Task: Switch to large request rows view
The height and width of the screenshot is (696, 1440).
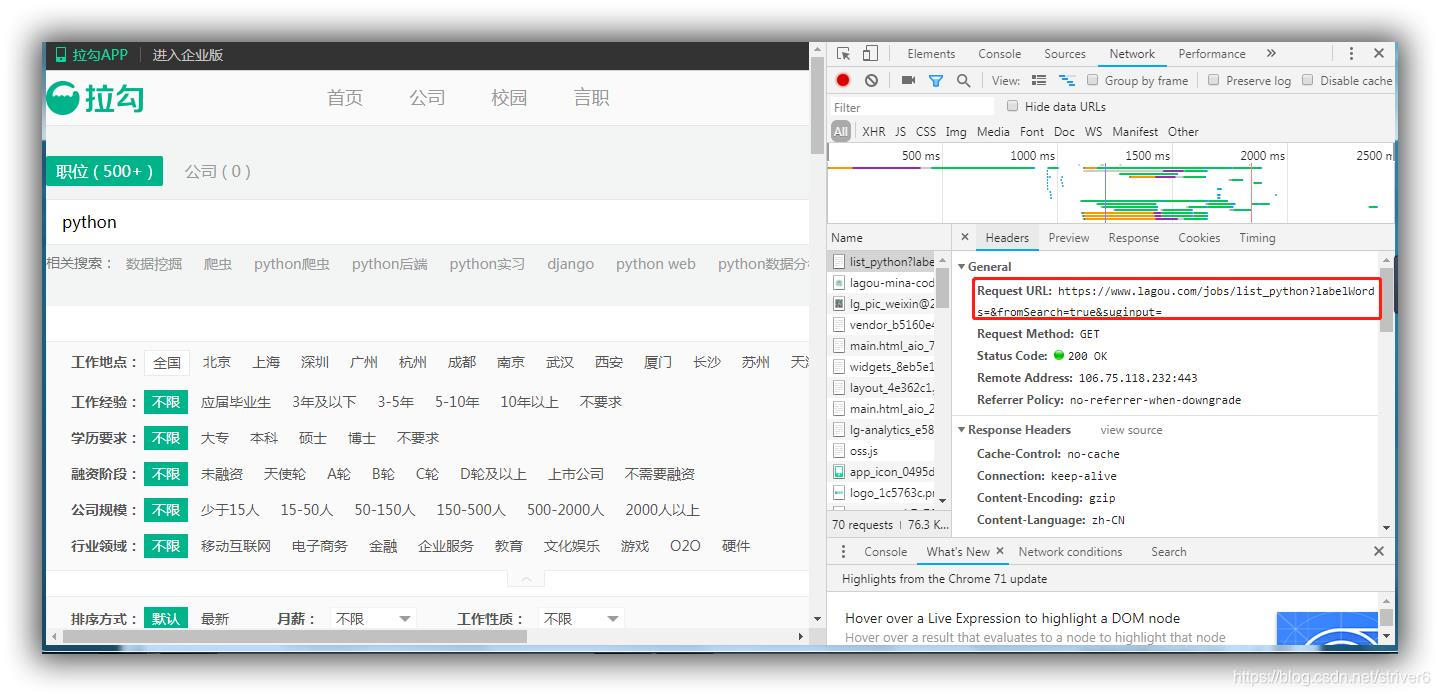Action: 1039,81
